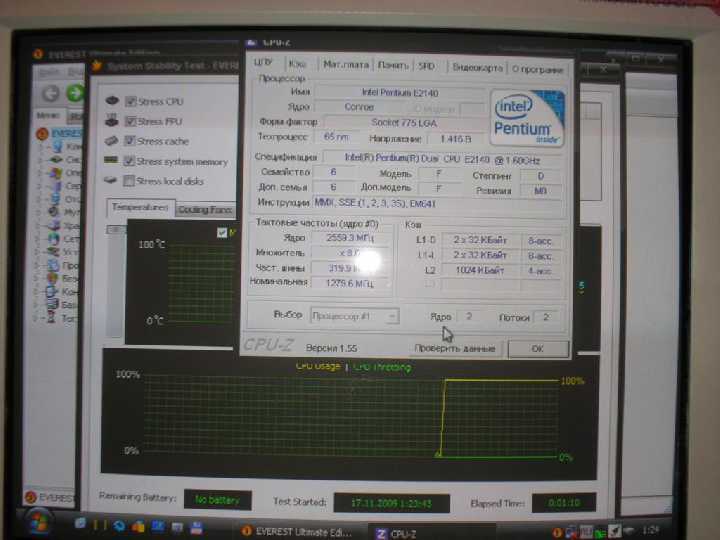Click the OK button in CPU-Z

pyautogui.click(x=538, y=349)
